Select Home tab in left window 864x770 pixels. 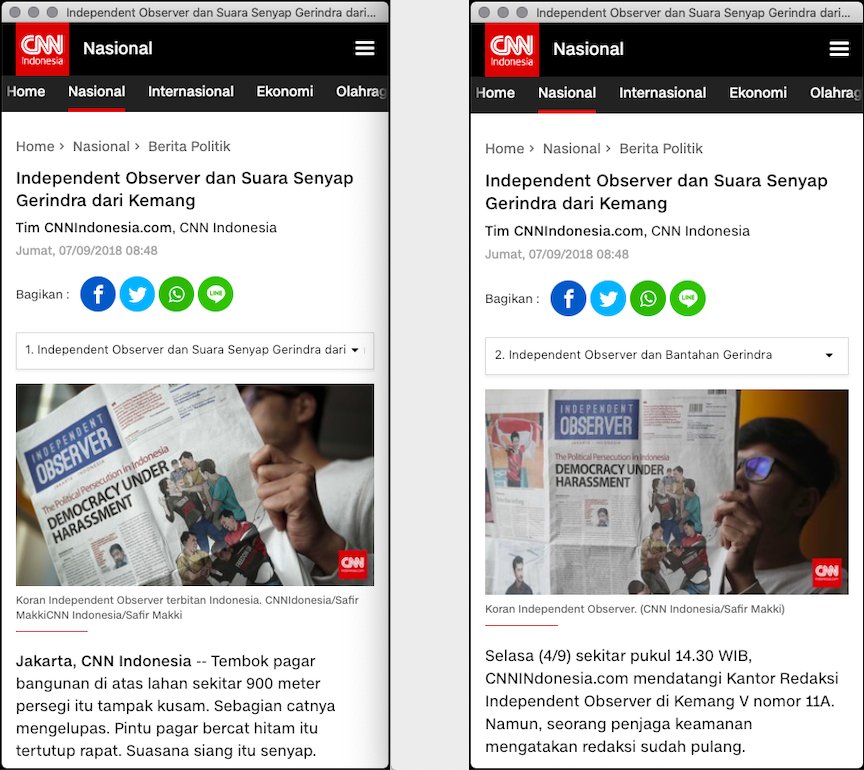(26, 91)
